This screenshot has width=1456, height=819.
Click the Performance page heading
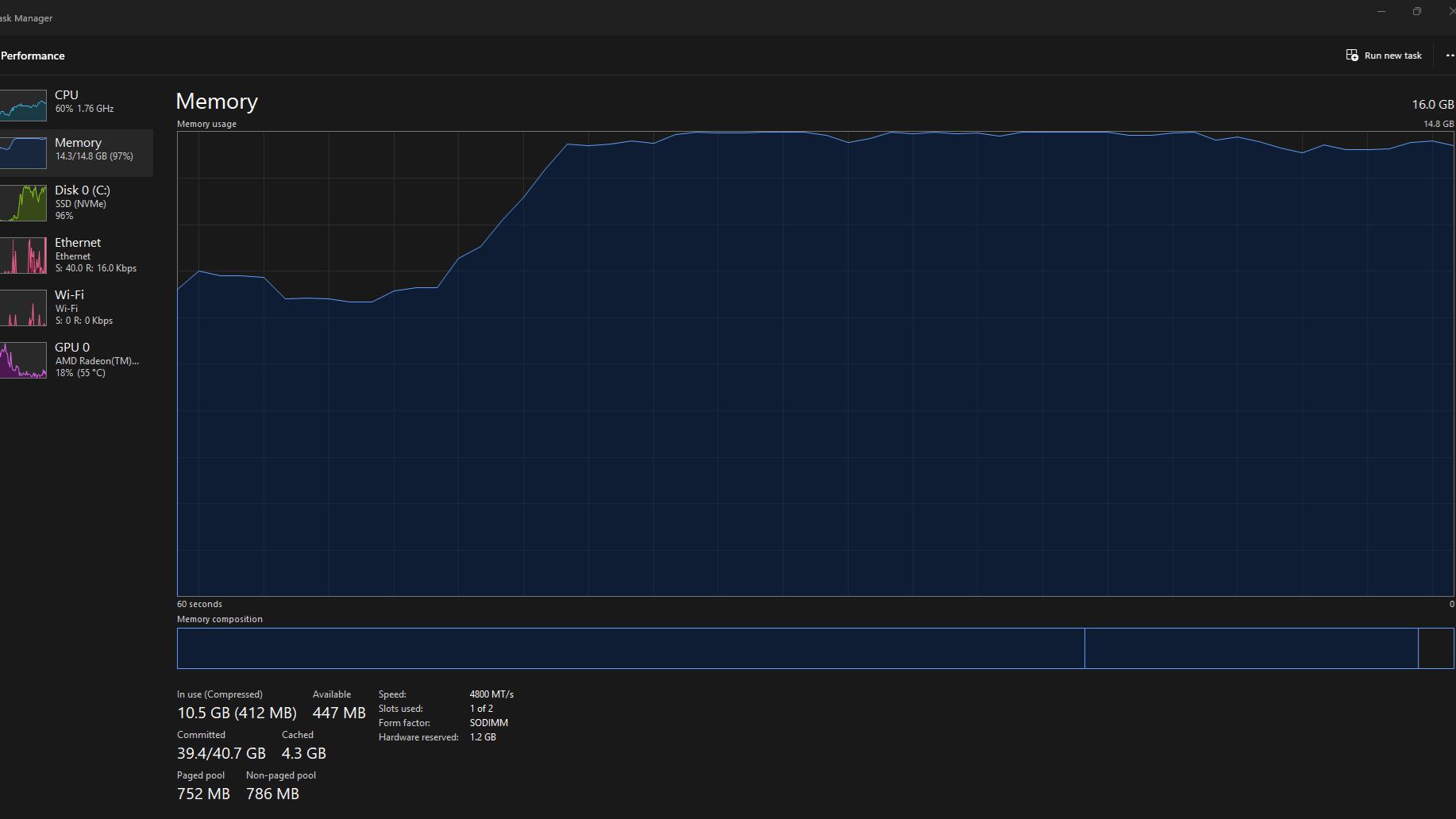click(x=33, y=56)
